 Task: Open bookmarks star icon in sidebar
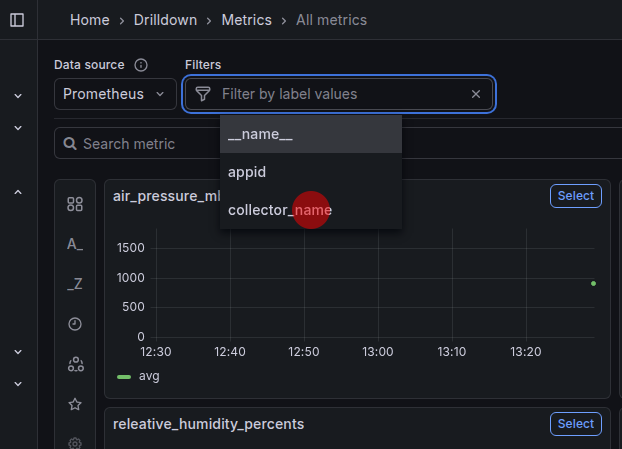75,404
